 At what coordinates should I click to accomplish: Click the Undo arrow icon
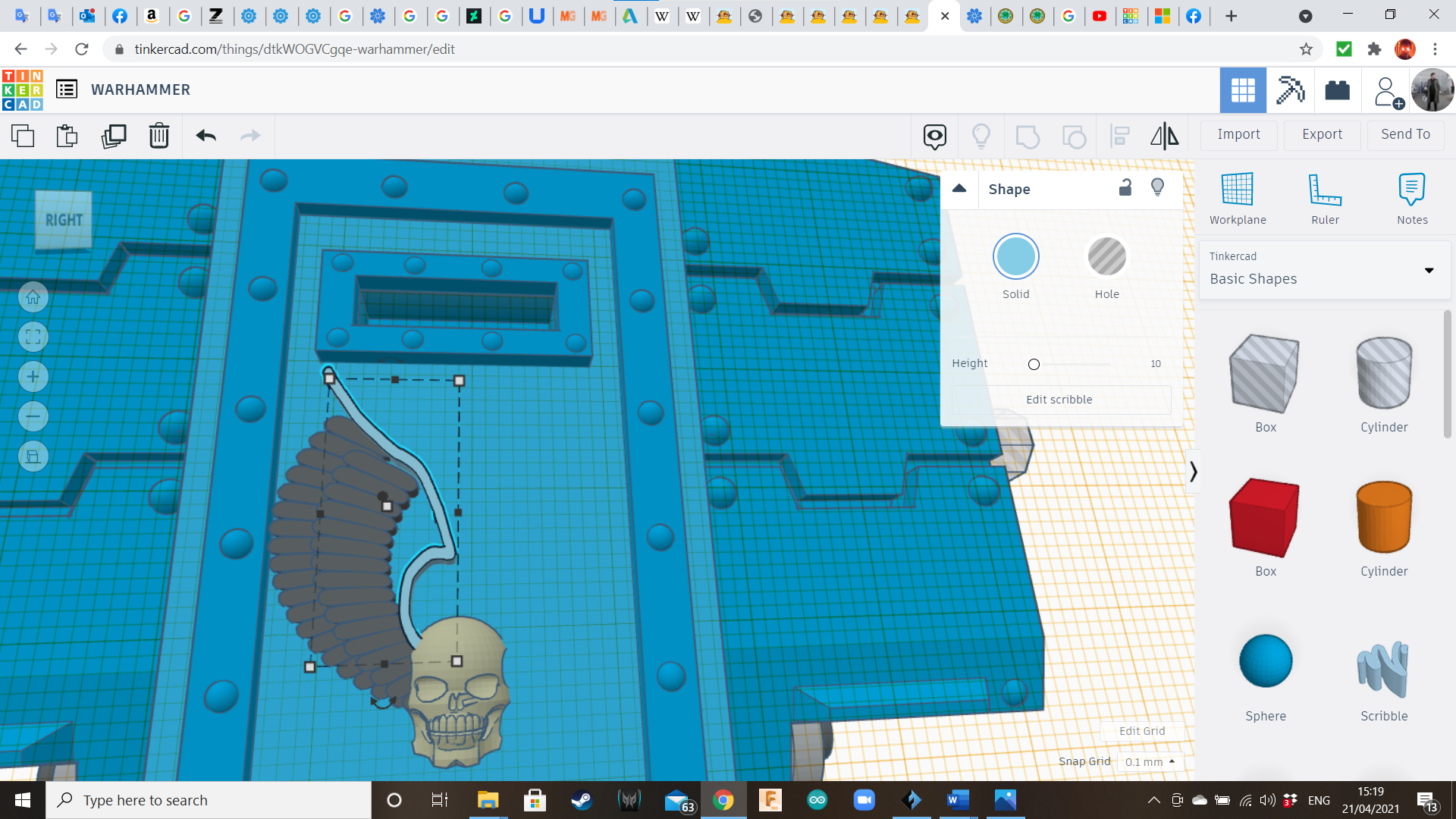206,136
